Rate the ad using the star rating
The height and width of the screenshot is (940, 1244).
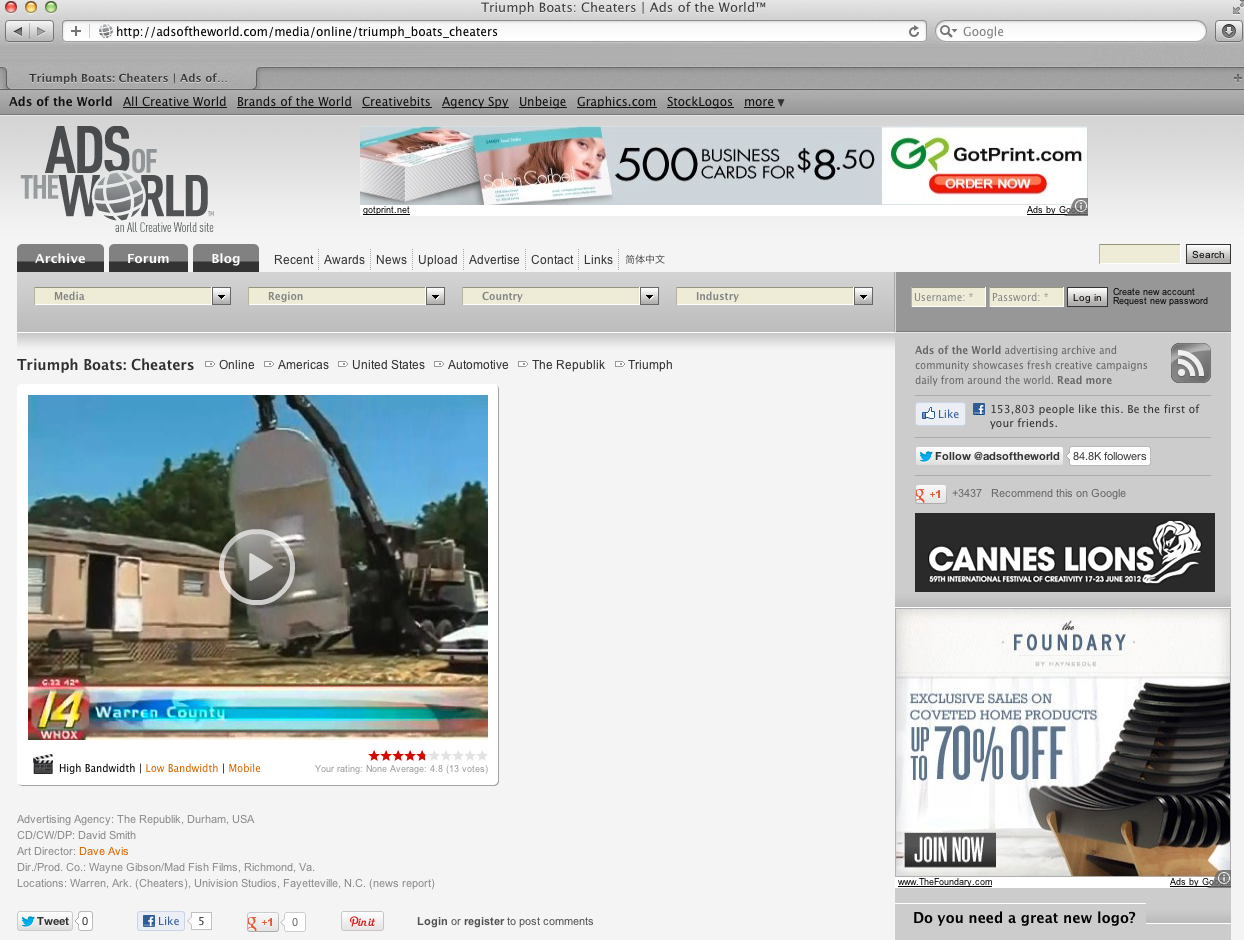[x=428, y=755]
